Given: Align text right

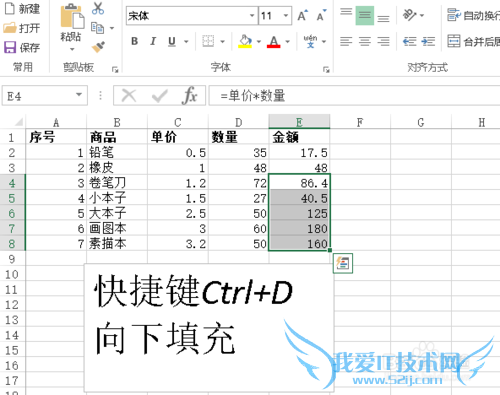Looking at the screenshot, I should pos(383,41).
